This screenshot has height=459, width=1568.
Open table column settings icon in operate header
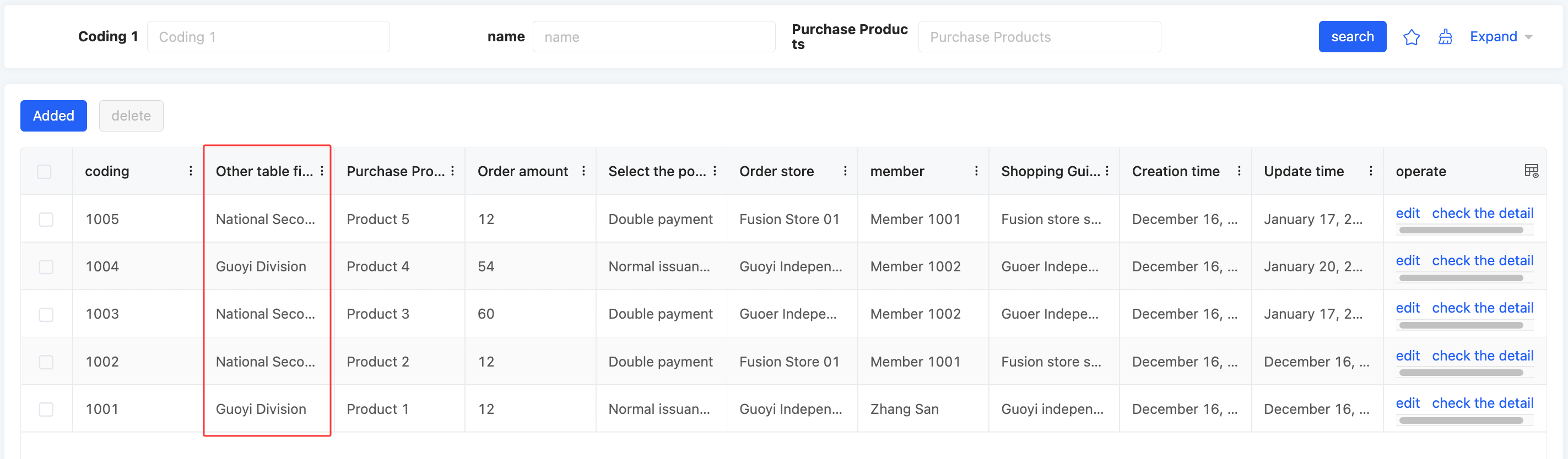pos(1531,171)
